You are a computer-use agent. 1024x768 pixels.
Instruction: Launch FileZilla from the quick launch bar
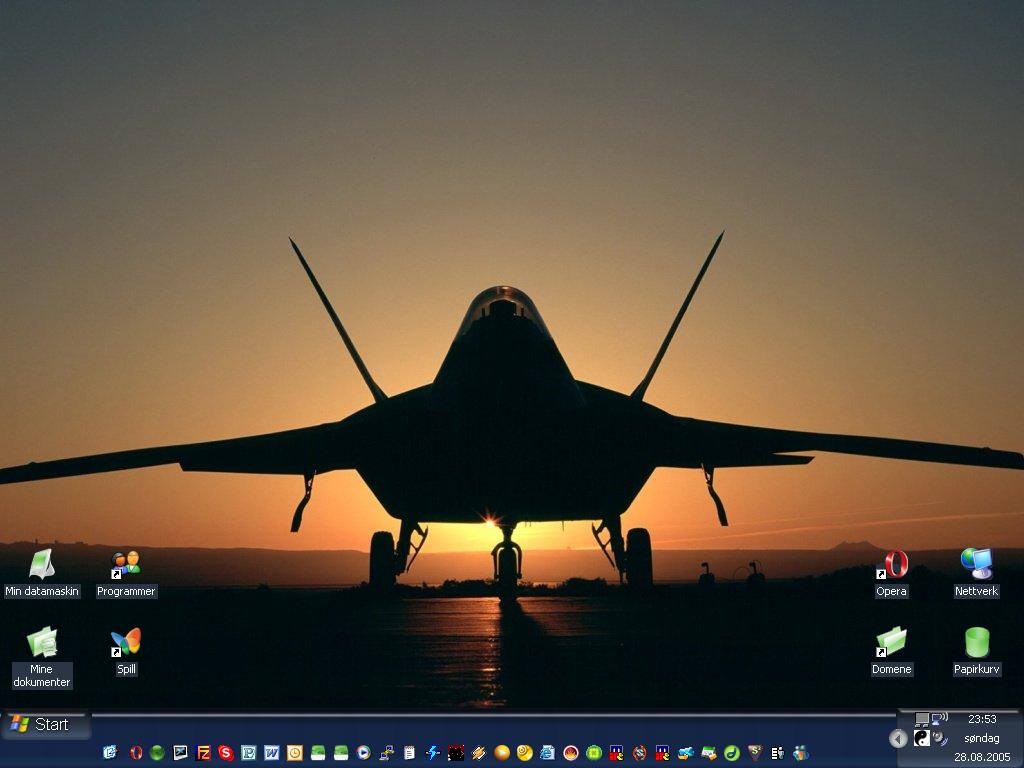point(203,752)
